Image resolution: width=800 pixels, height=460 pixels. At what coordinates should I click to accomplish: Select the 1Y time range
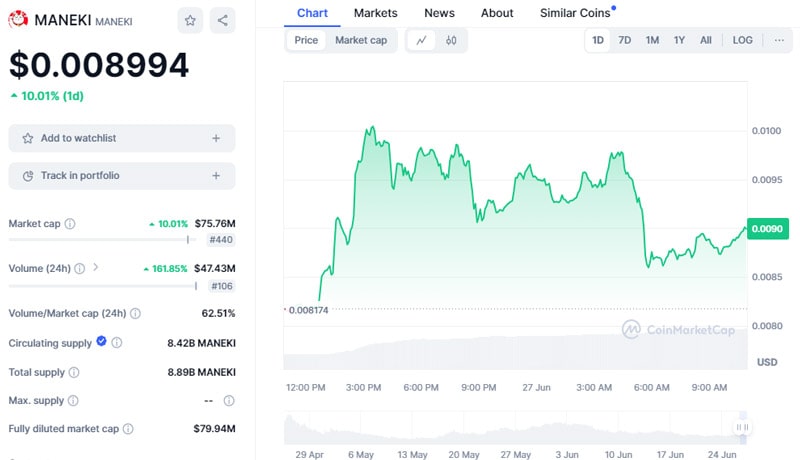click(679, 40)
